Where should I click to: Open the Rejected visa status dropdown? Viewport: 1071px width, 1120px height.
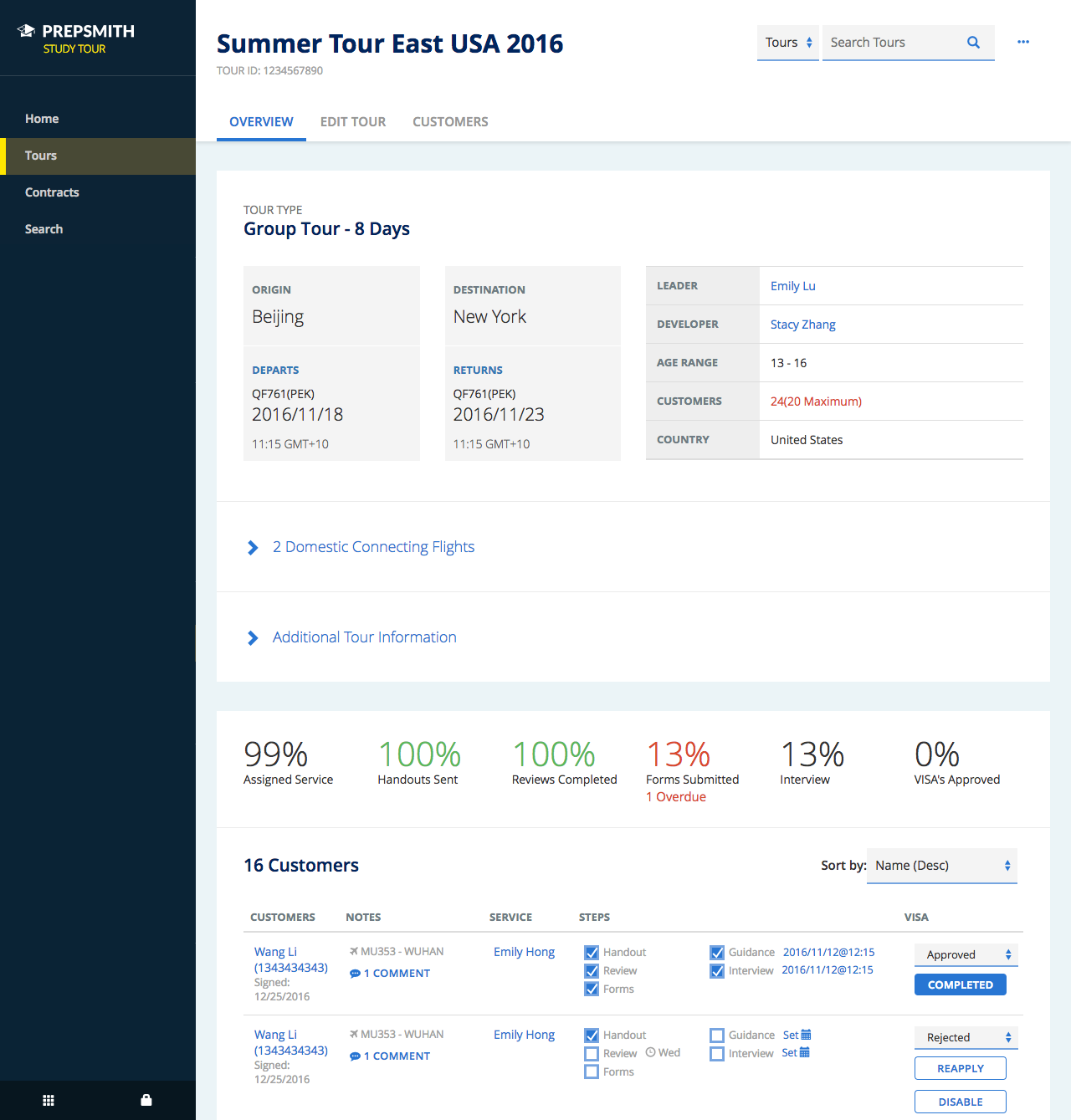(966, 1037)
